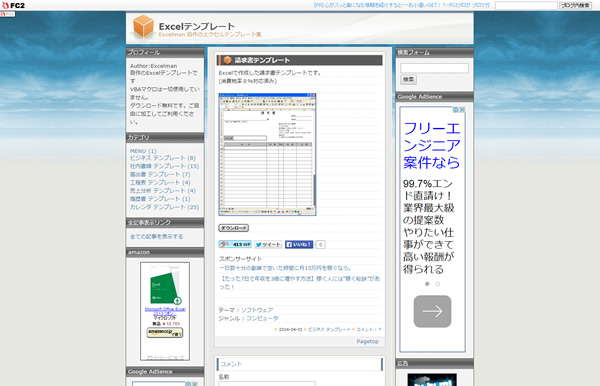Open the コンピュータ genre link
Image resolution: width=600 pixels, height=386 pixels.
(262, 318)
